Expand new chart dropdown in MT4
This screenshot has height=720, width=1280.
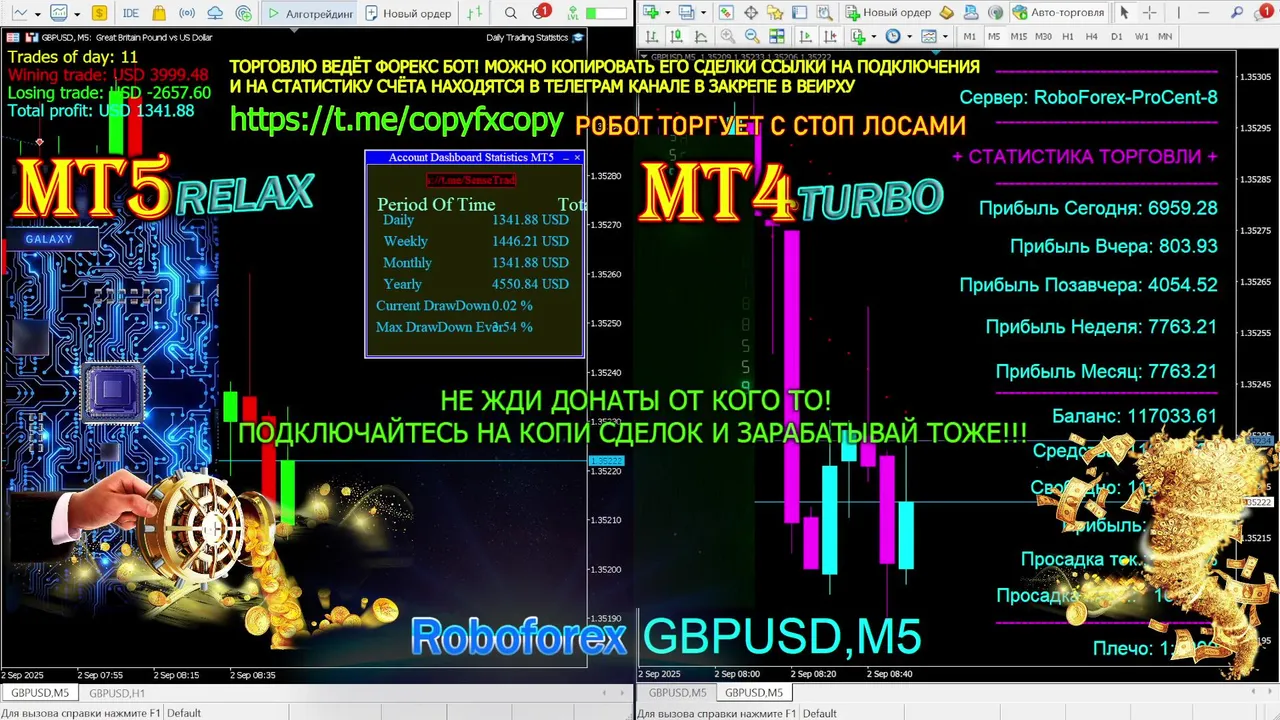pos(667,13)
